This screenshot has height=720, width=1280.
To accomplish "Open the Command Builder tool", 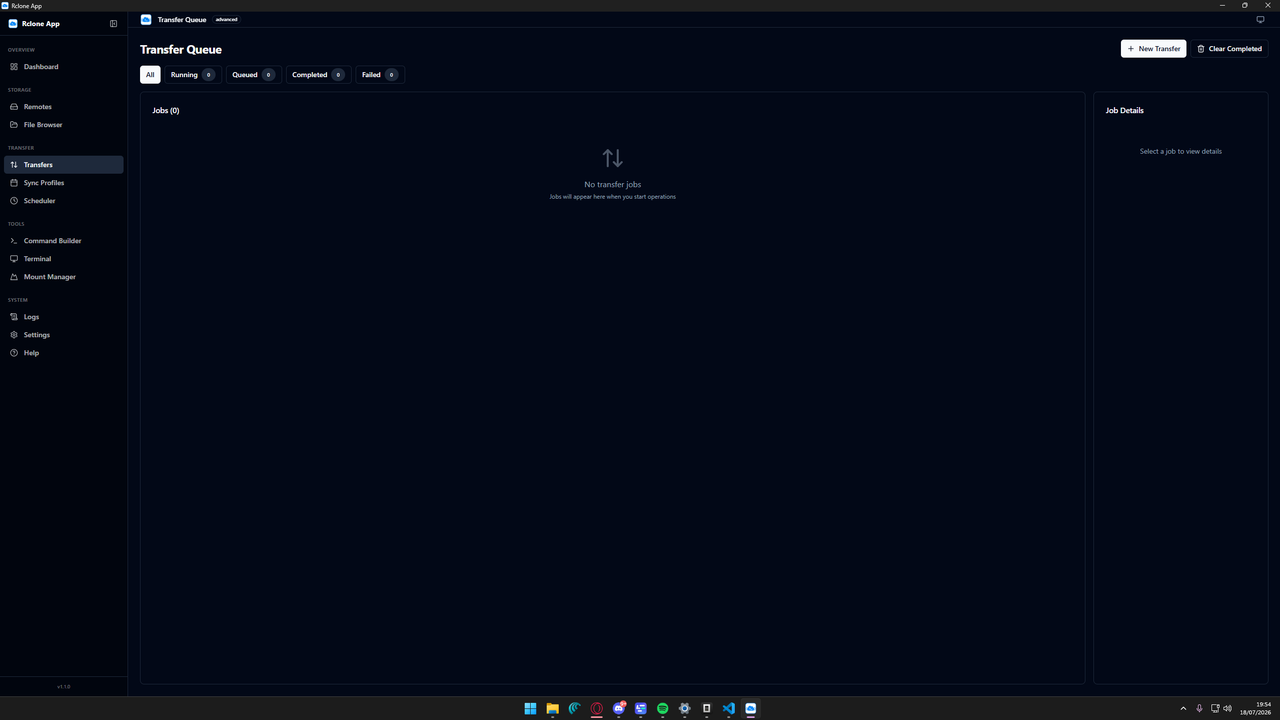I will click(x=63, y=241).
